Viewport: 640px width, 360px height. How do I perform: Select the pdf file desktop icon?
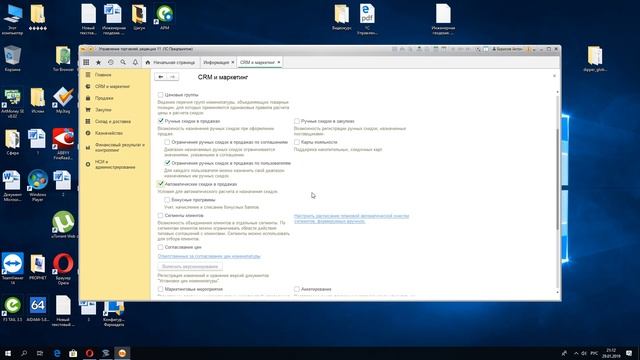[367, 19]
